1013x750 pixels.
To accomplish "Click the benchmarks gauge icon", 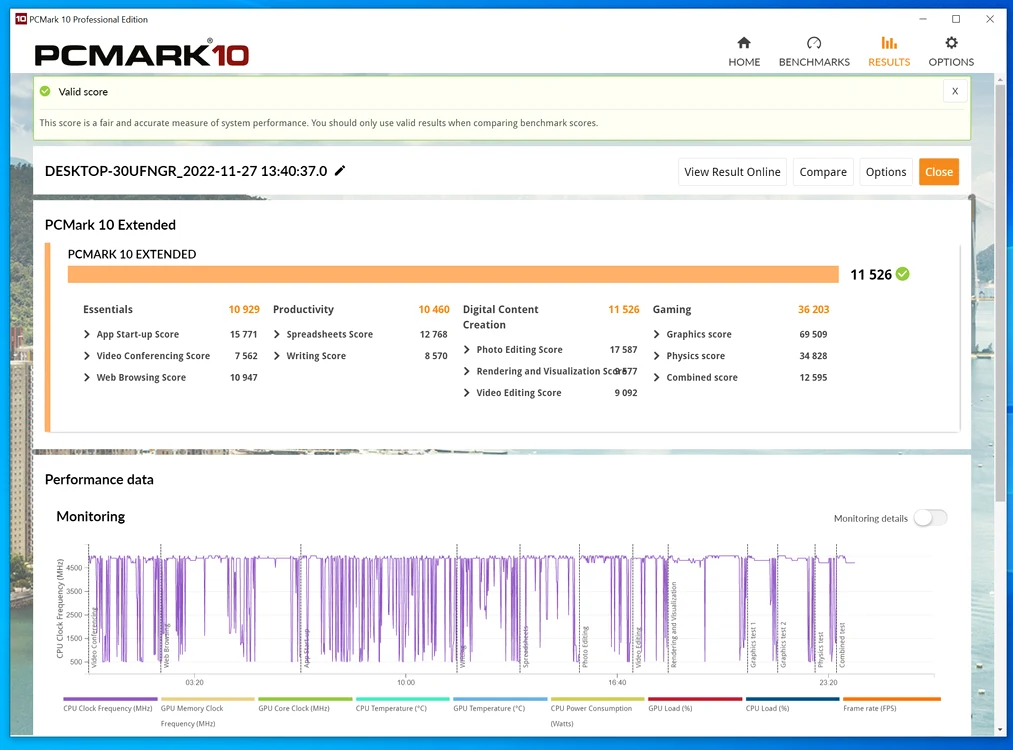I will (814, 43).
